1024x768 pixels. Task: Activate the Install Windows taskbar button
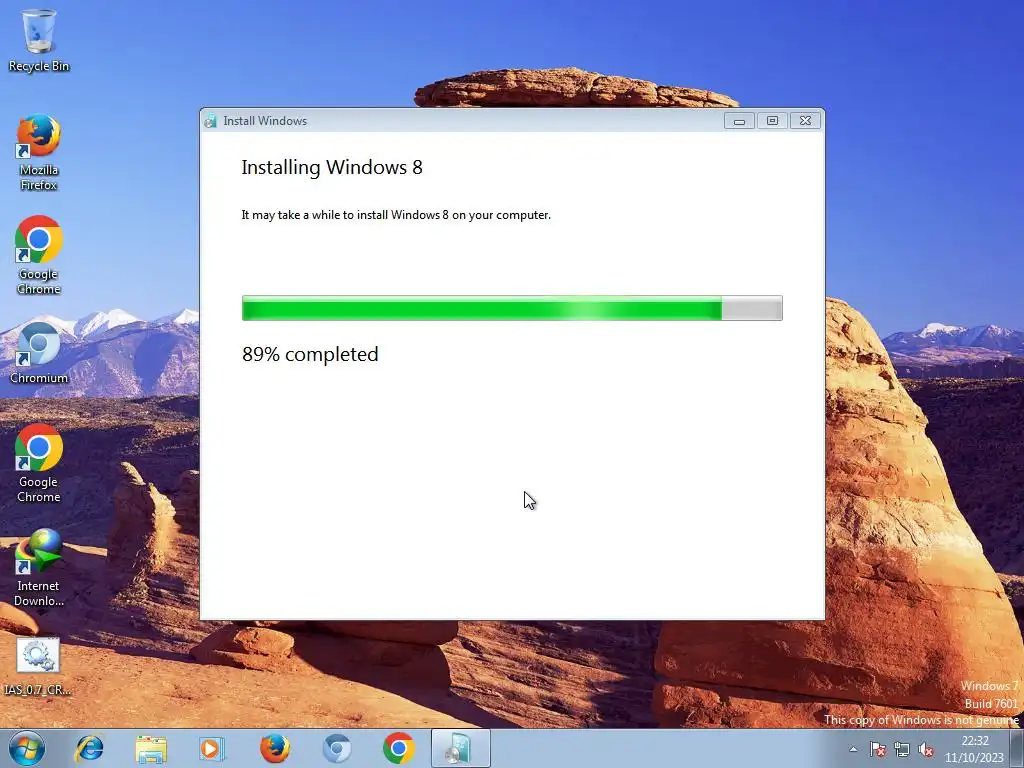click(x=460, y=748)
